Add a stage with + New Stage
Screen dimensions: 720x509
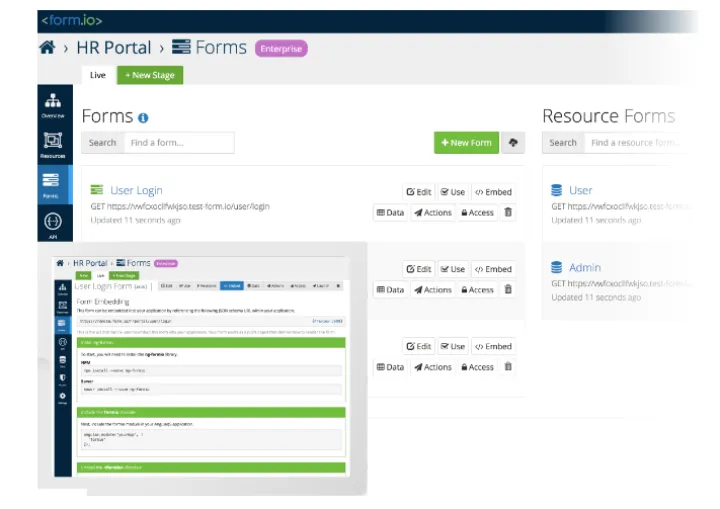pos(150,75)
